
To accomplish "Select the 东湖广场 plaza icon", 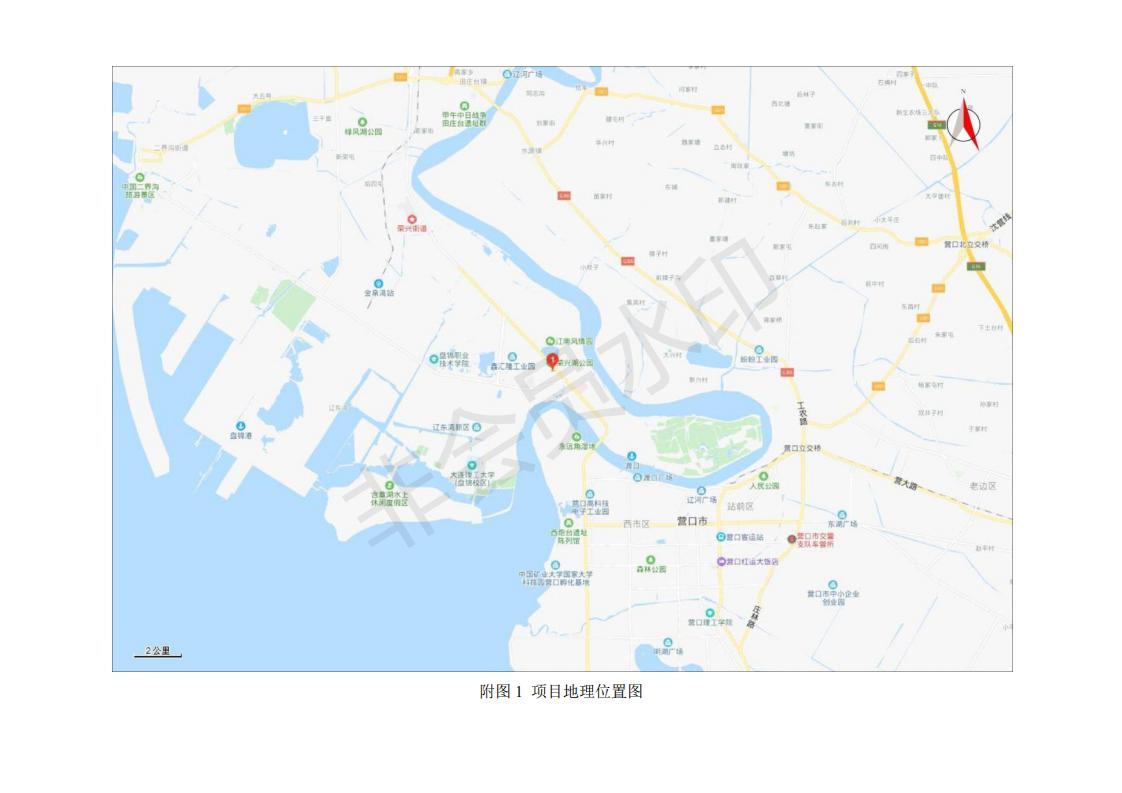I will pyautogui.click(x=842, y=515).
